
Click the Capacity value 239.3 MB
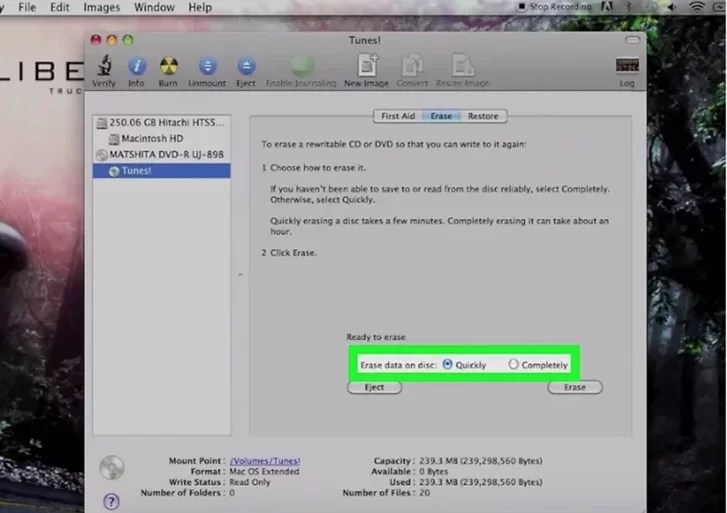pos(481,461)
